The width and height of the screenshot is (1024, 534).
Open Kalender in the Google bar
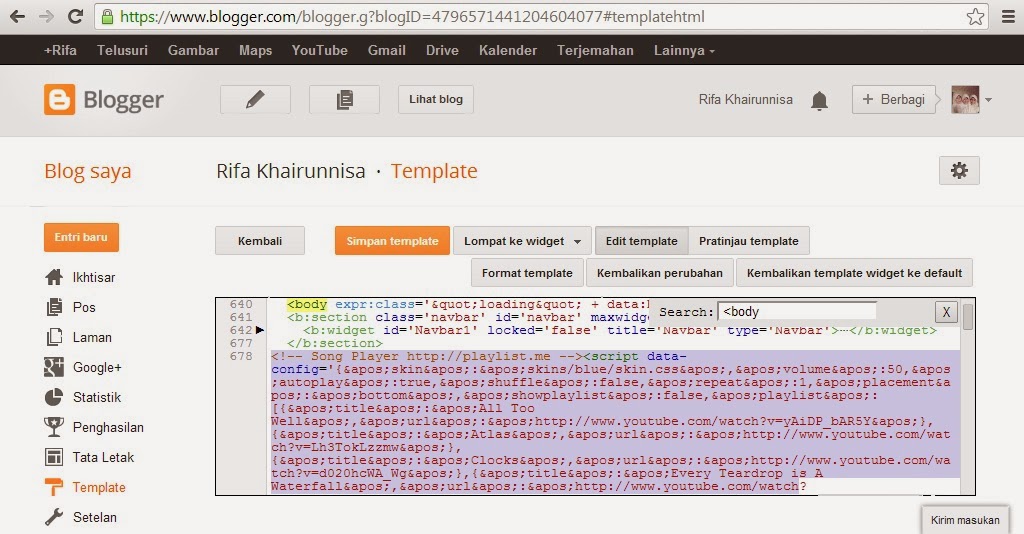(507, 50)
